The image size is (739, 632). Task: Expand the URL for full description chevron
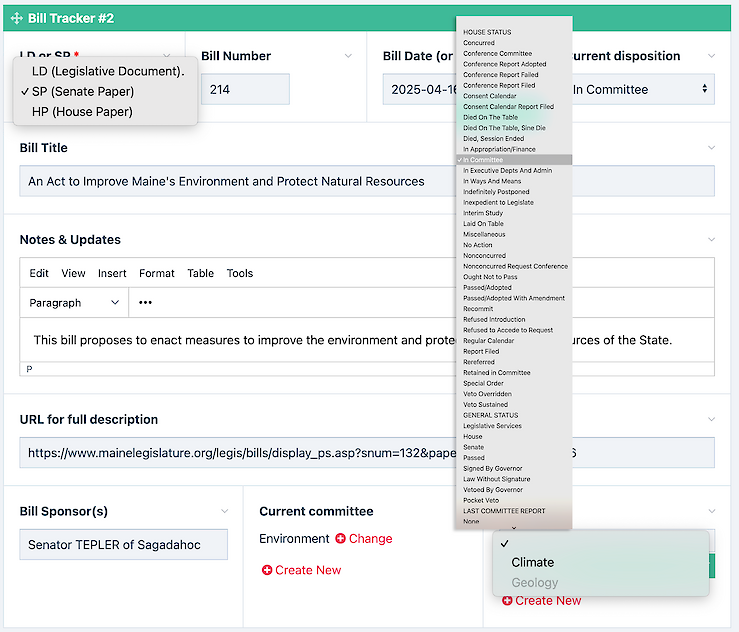[711, 419]
